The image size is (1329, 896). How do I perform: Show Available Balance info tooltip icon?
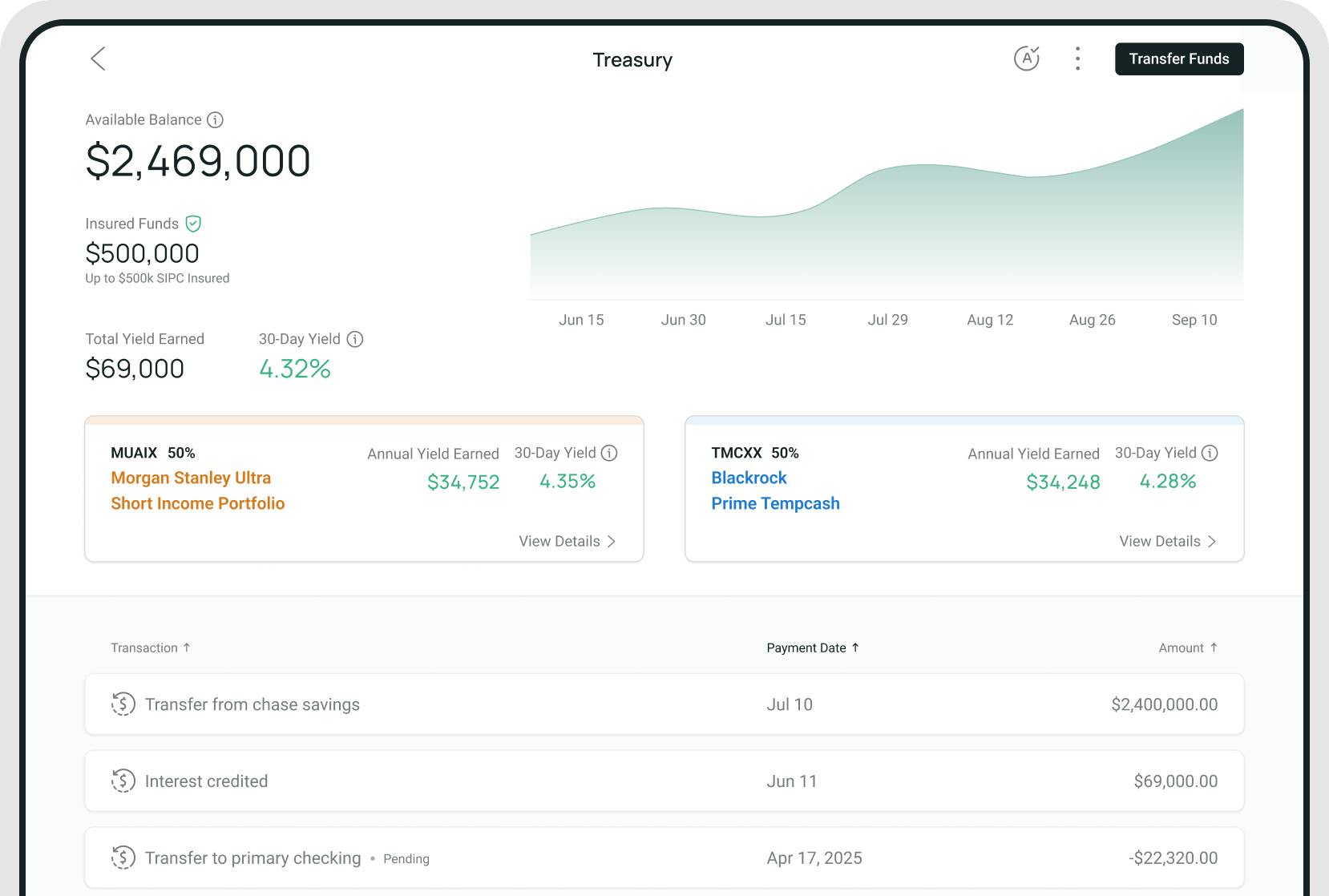click(215, 119)
